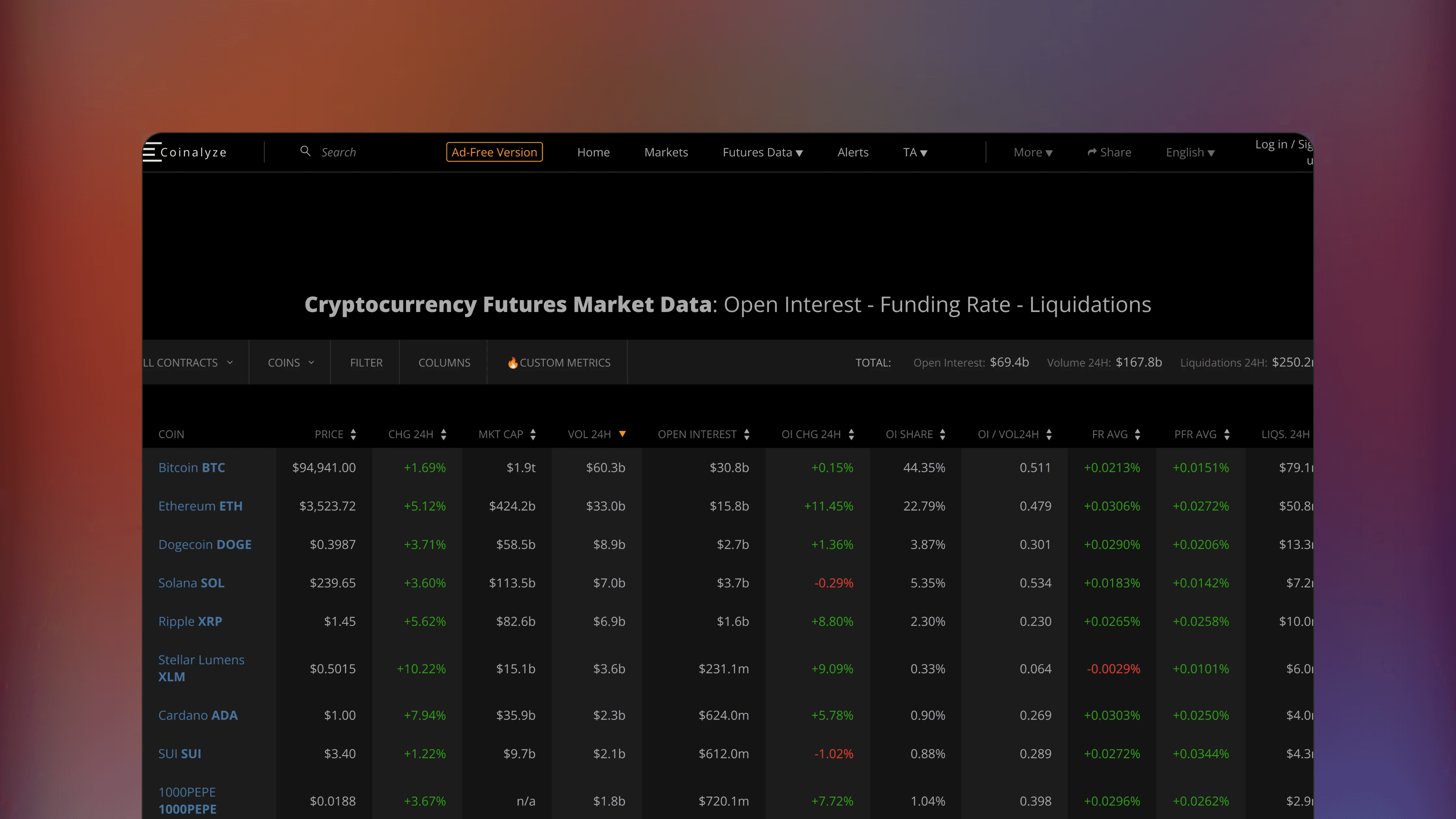Switch to the Markets page
This screenshot has width=1456, height=819.
(x=667, y=151)
